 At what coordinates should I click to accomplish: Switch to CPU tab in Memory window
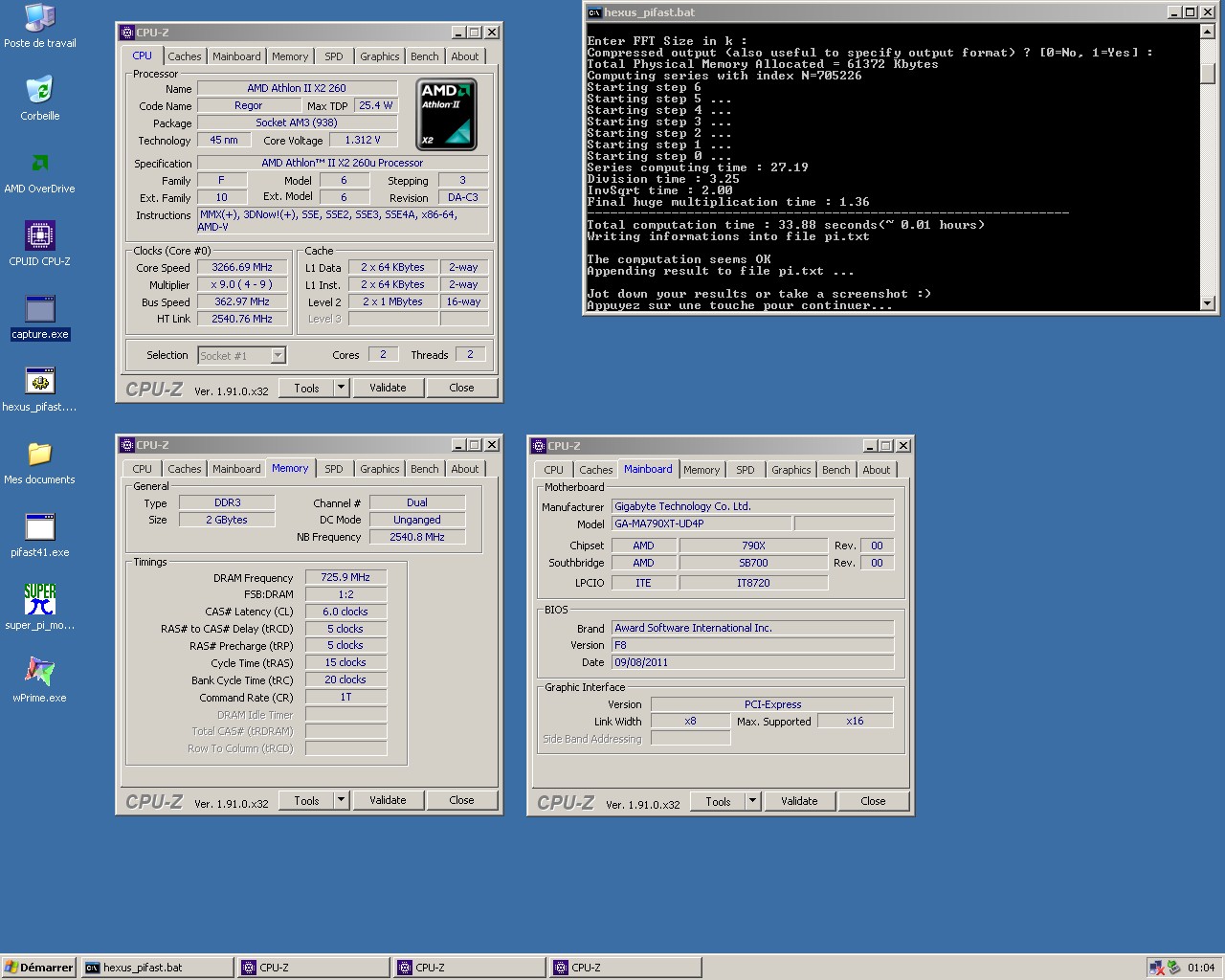[x=143, y=469]
